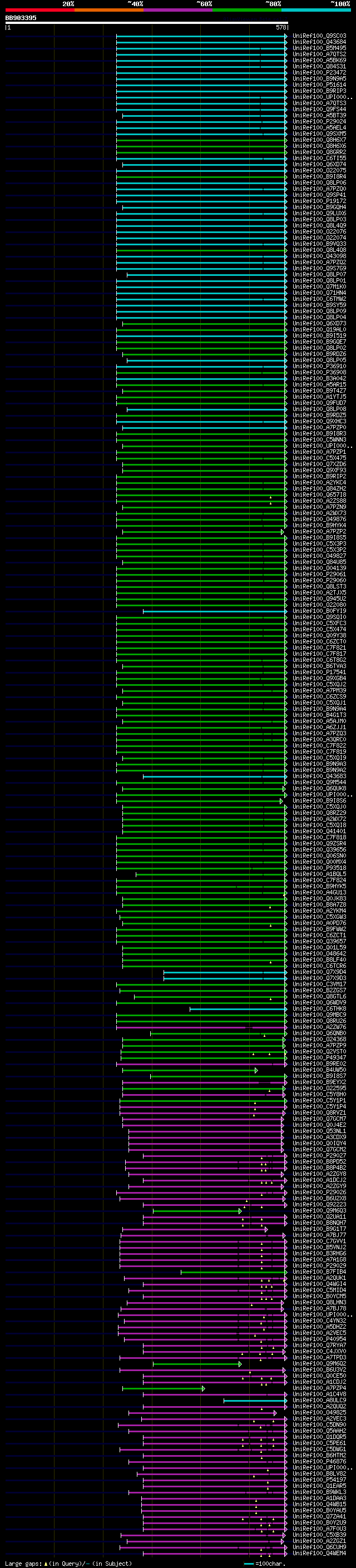Open hit UniRef100_A5BK69

coord(319,60)
